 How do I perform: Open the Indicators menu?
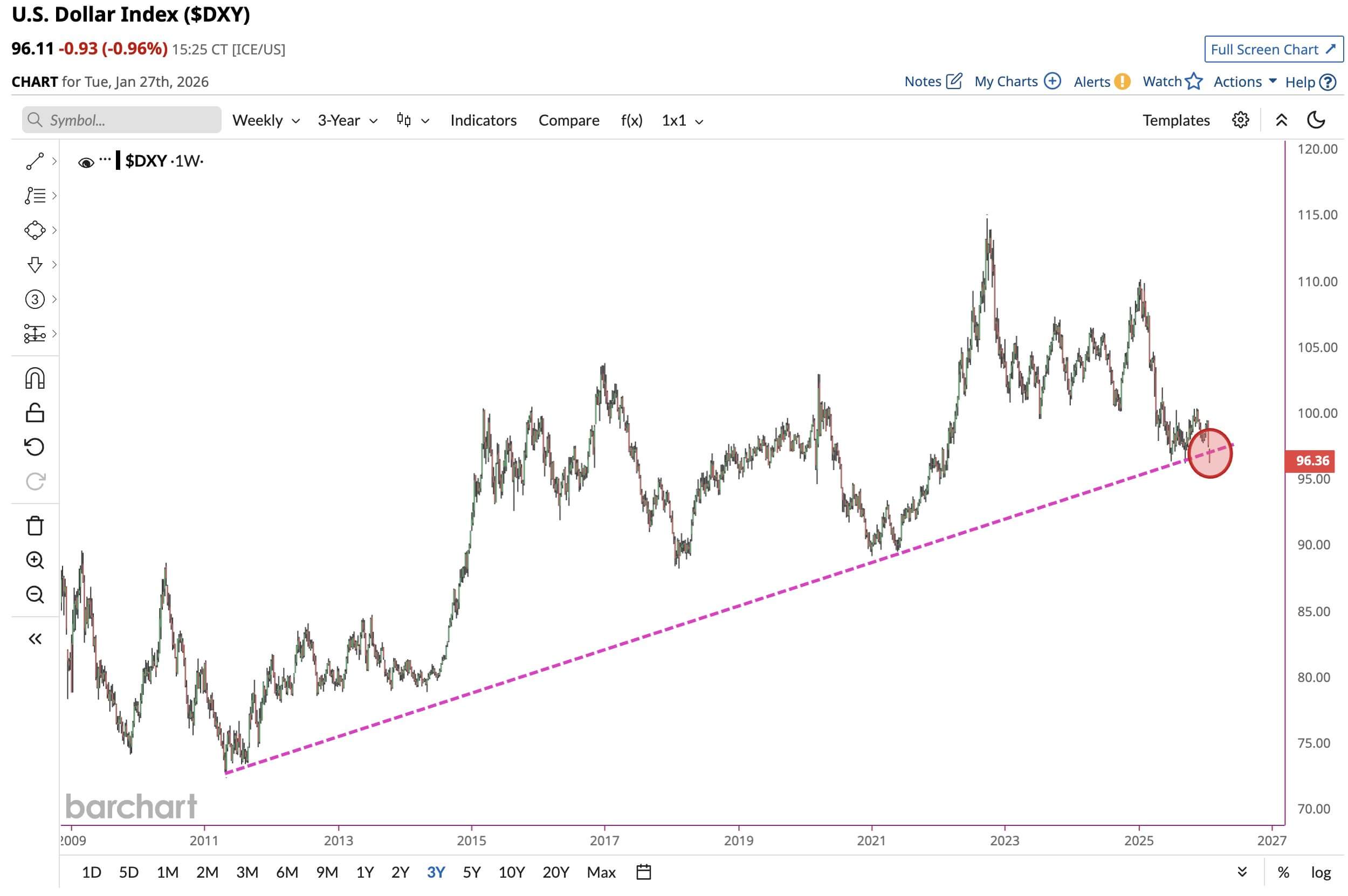coord(483,120)
